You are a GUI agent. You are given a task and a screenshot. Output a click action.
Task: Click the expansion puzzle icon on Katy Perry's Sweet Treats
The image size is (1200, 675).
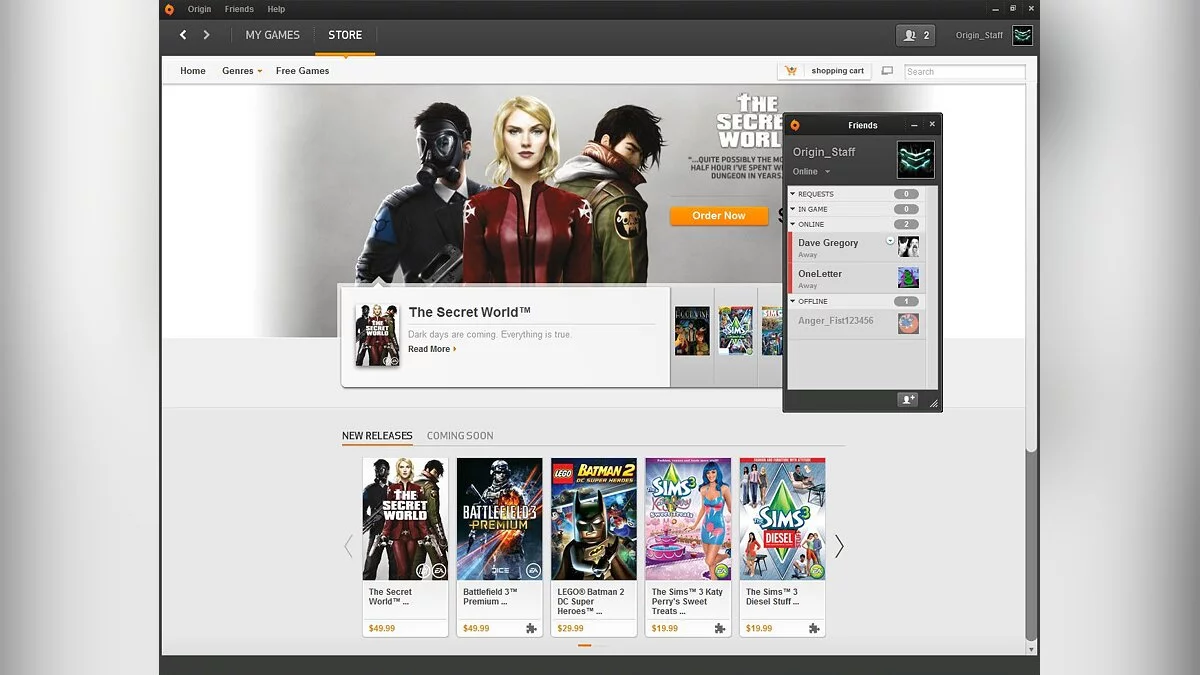tap(719, 628)
